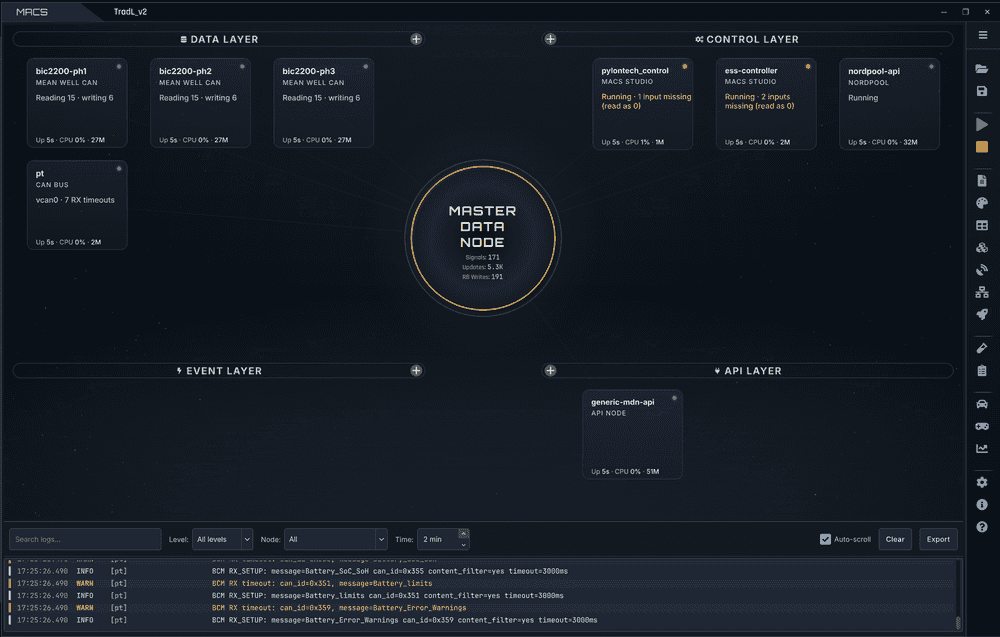The height and width of the screenshot is (637, 1000).
Task: Click the Battery_Error_Warnings RX timeout warning log
Action: coord(339,608)
